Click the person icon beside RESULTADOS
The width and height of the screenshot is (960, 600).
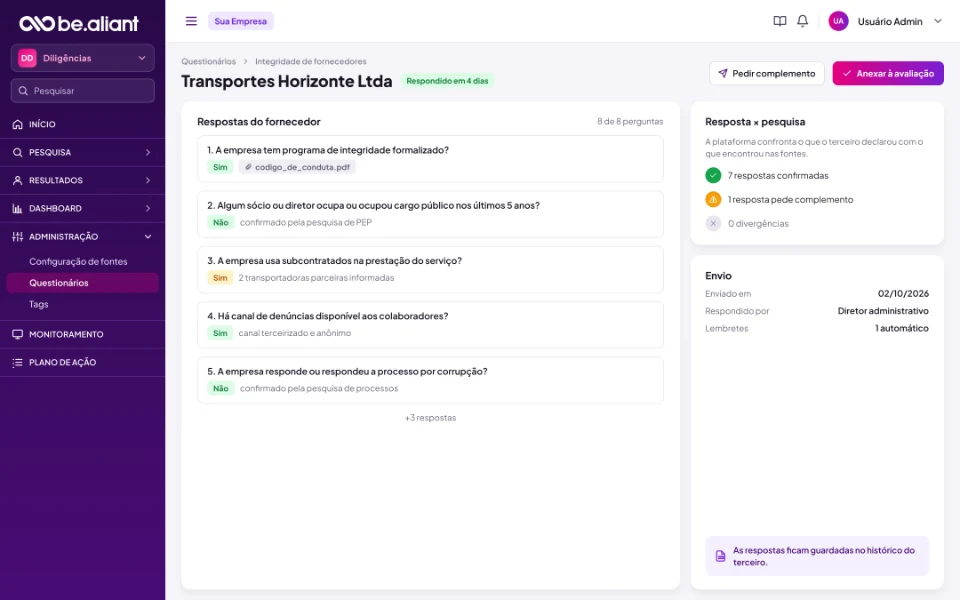click(17, 181)
